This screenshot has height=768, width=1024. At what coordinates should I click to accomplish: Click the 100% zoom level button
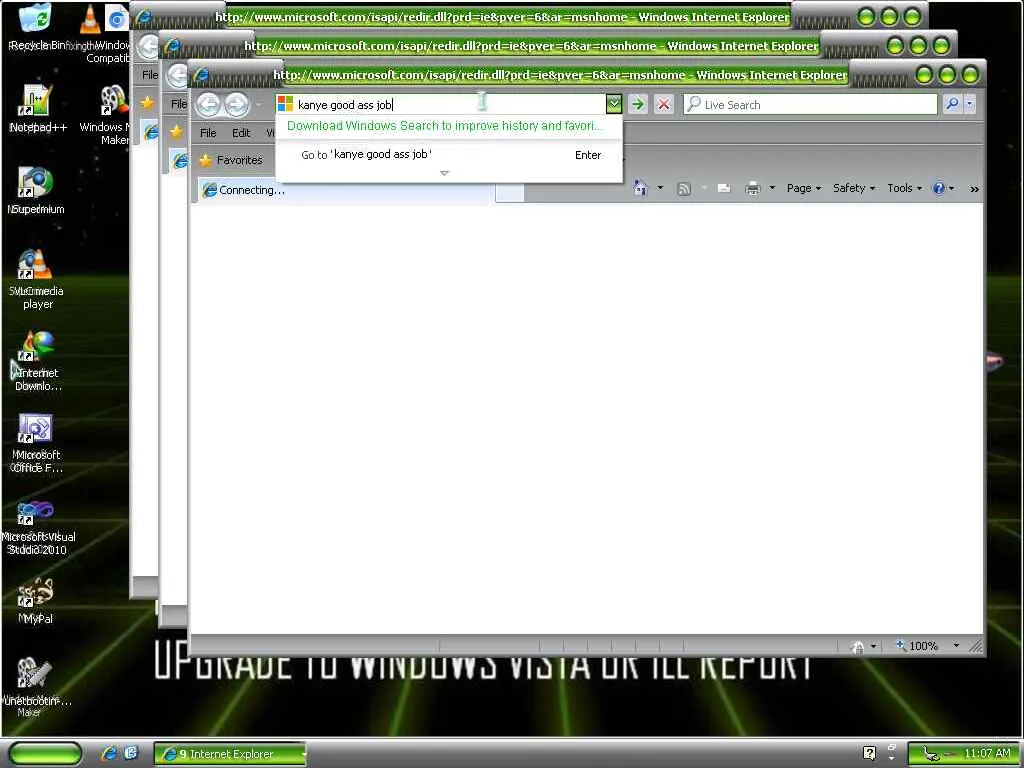click(918, 645)
